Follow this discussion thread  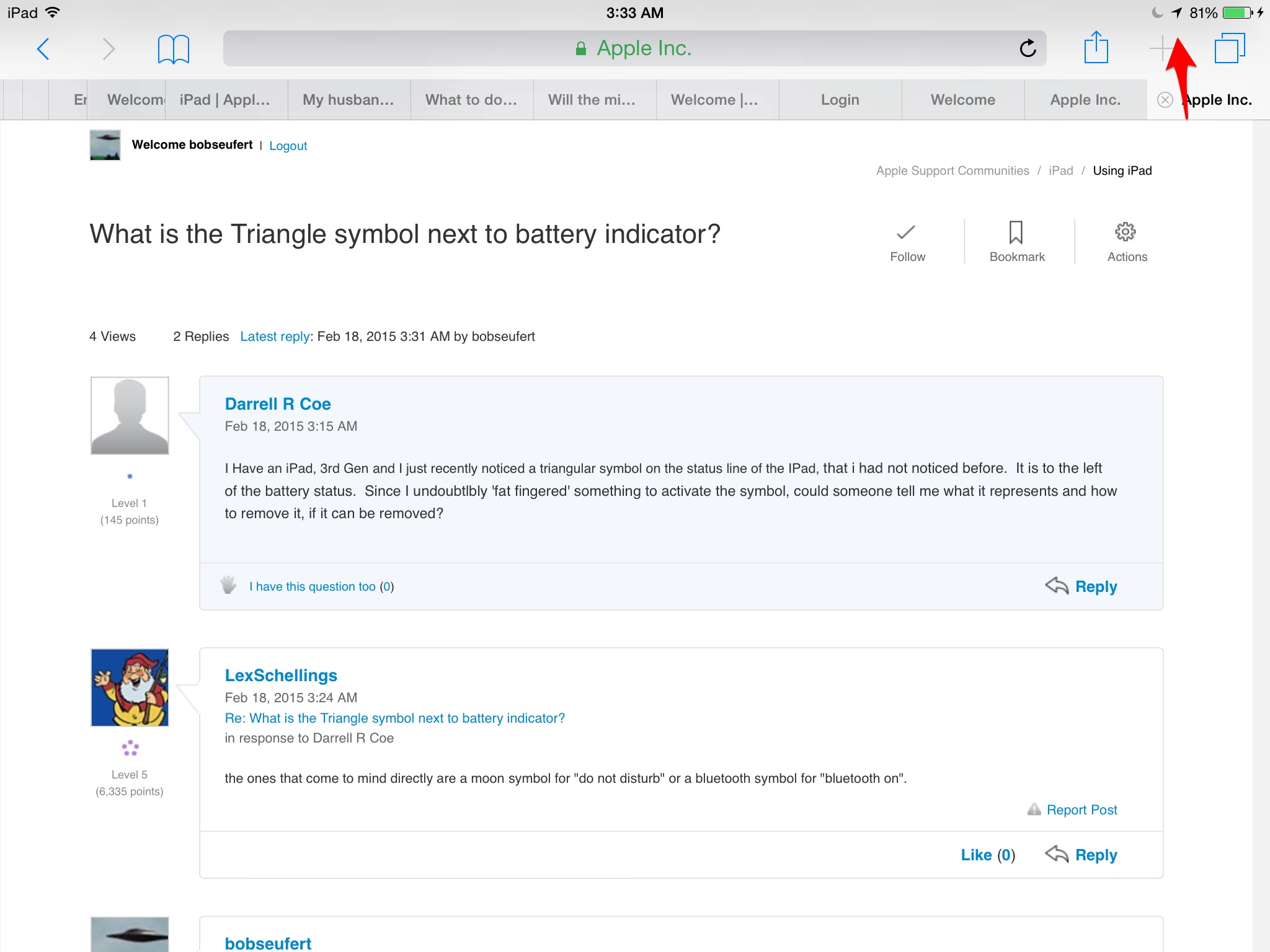tap(907, 240)
